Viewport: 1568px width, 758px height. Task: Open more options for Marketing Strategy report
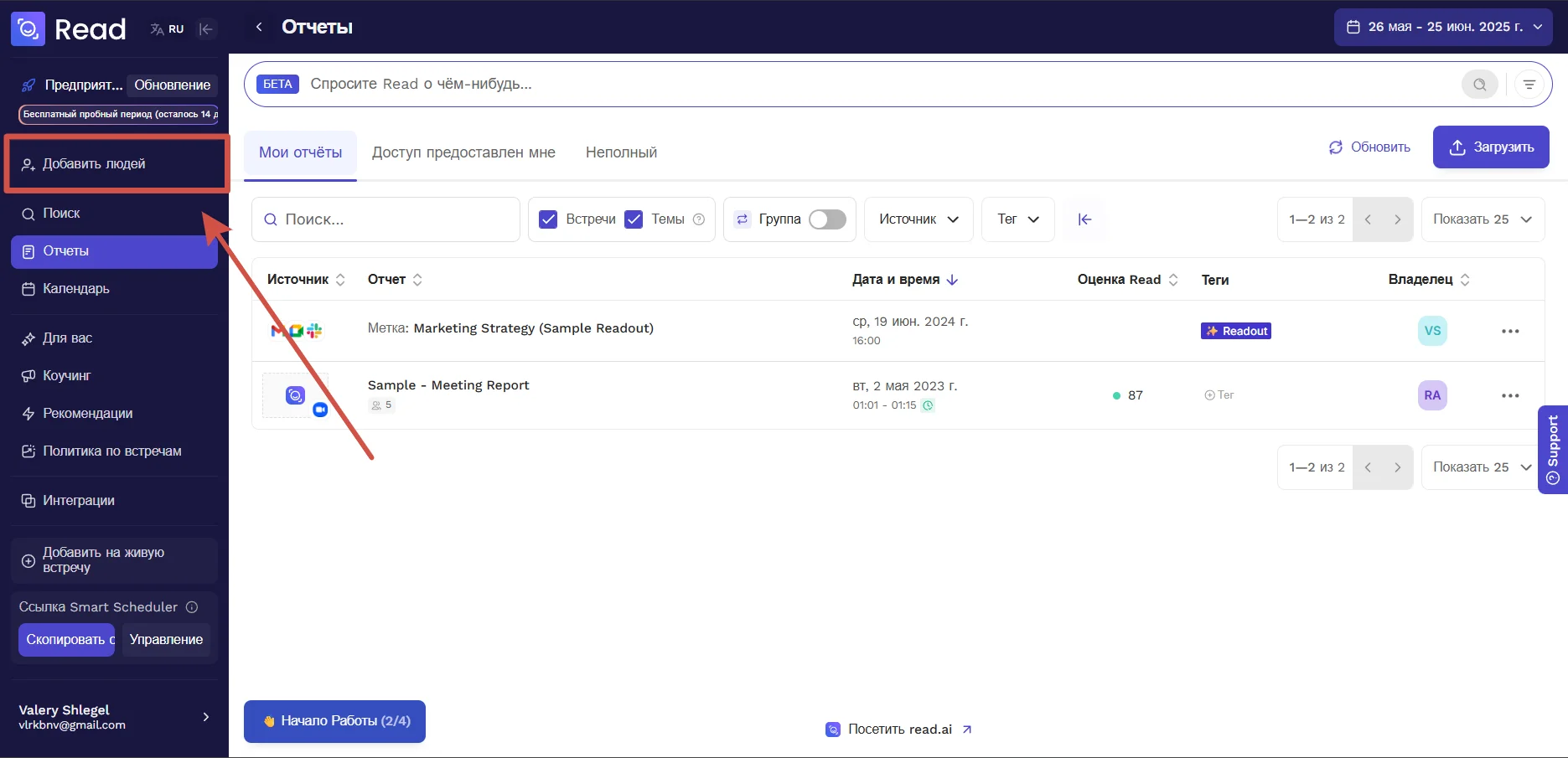point(1509,332)
